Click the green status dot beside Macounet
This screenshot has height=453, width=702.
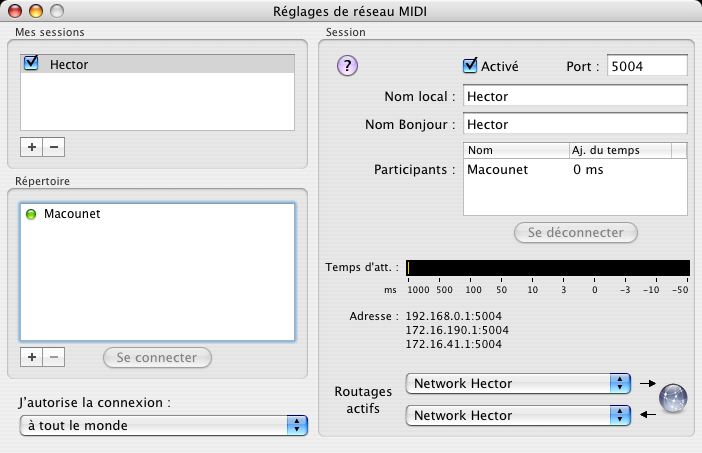tap(31, 214)
